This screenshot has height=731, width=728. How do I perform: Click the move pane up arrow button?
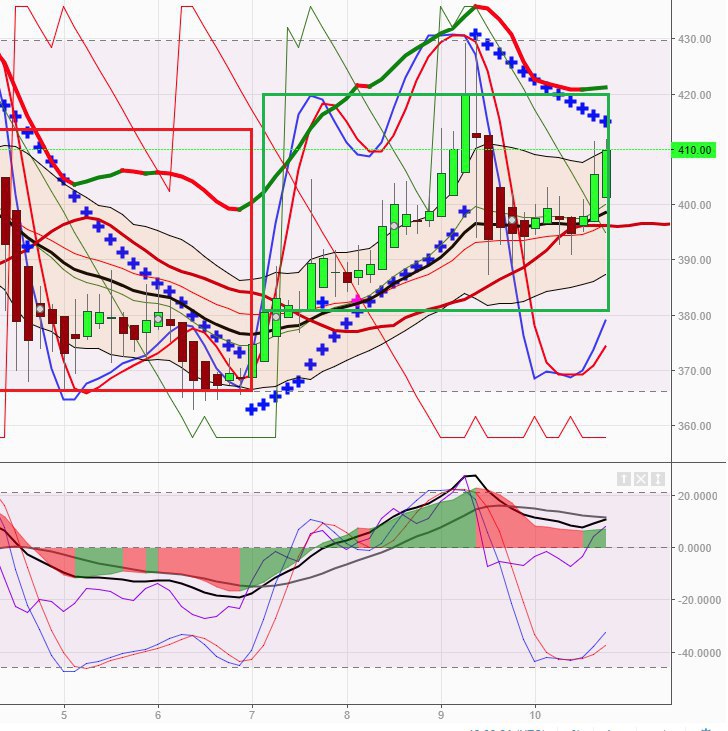(x=624, y=479)
